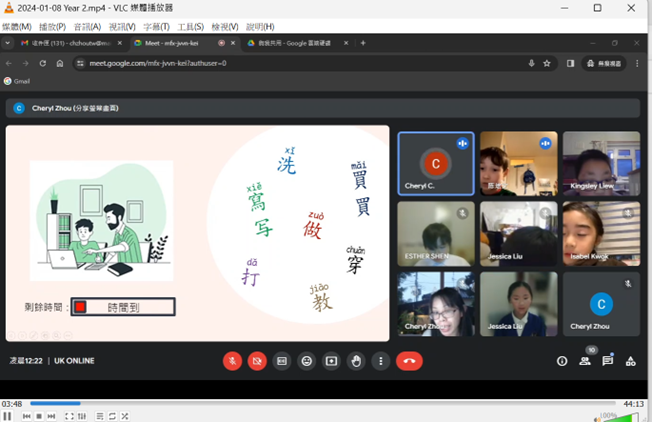Jump to previous media in VLC

pyautogui.click(x=27, y=416)
